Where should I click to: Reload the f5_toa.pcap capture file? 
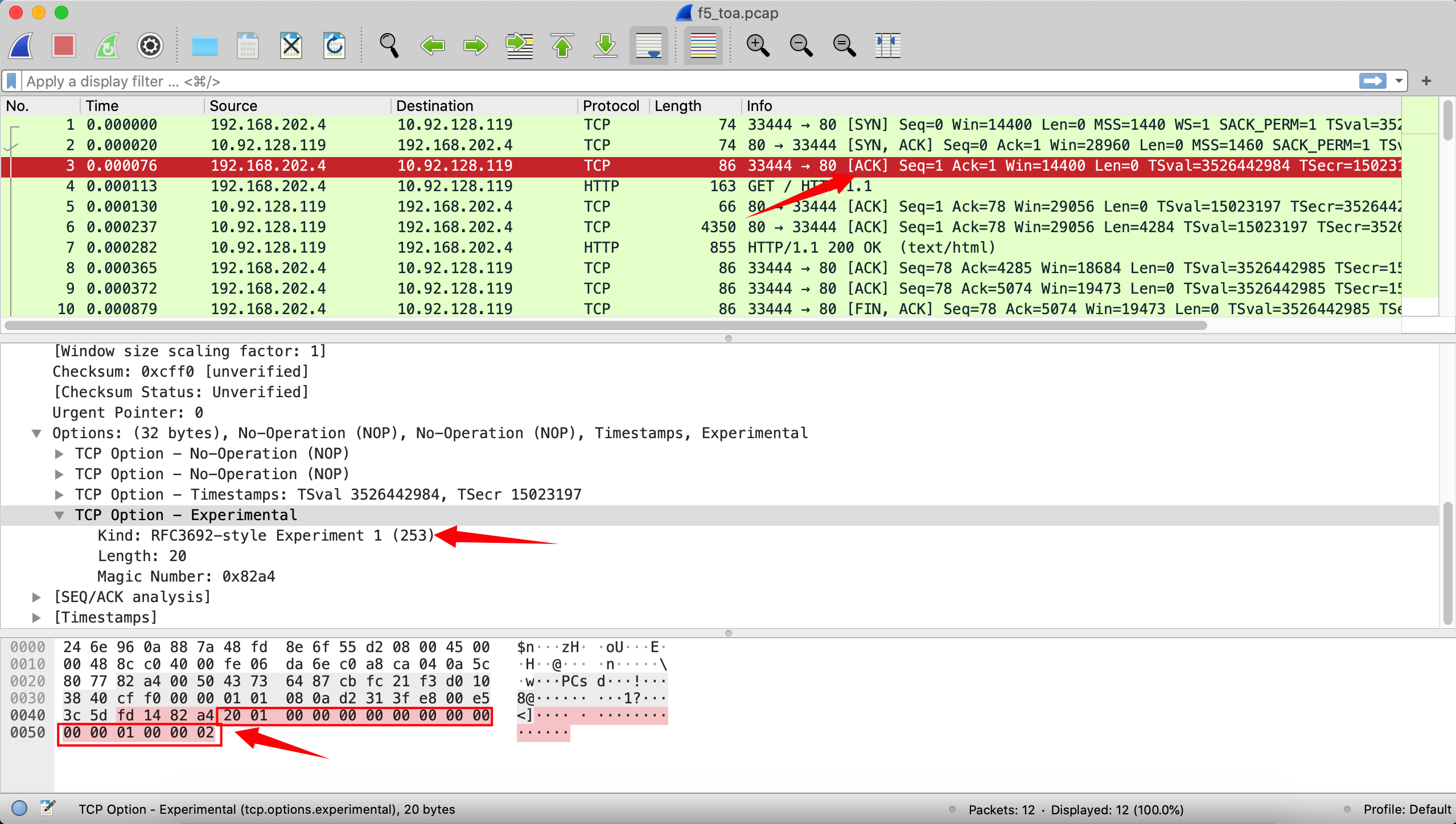click(x=334, y=46)
